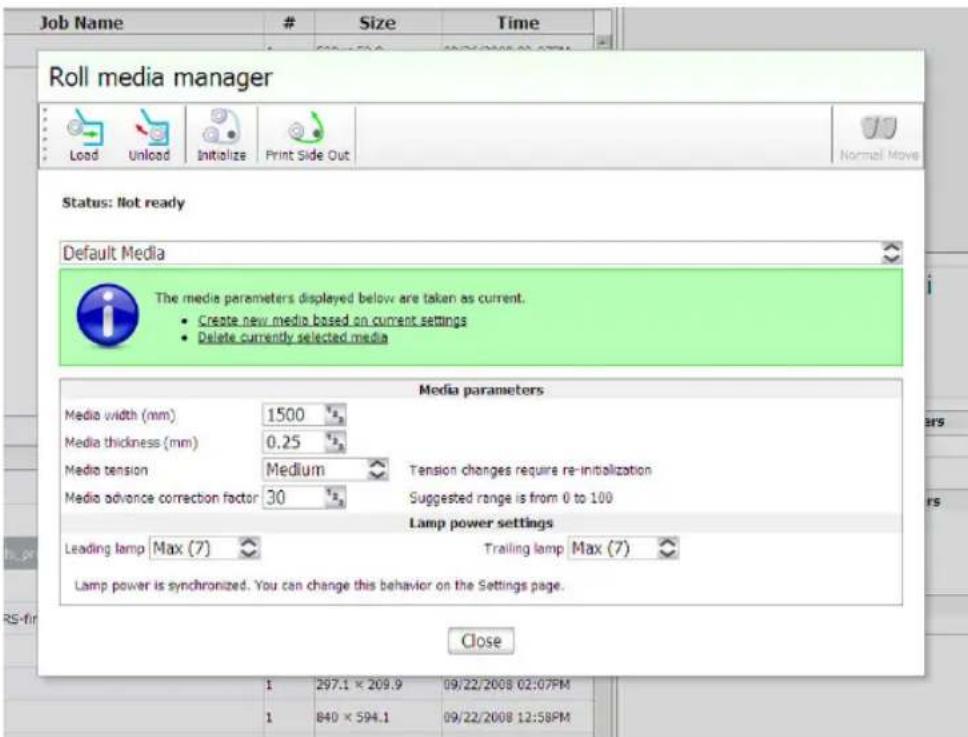The image size is (968, 737).
Task: Click the Roll media manager title
Action: click(x=161, y=77)
